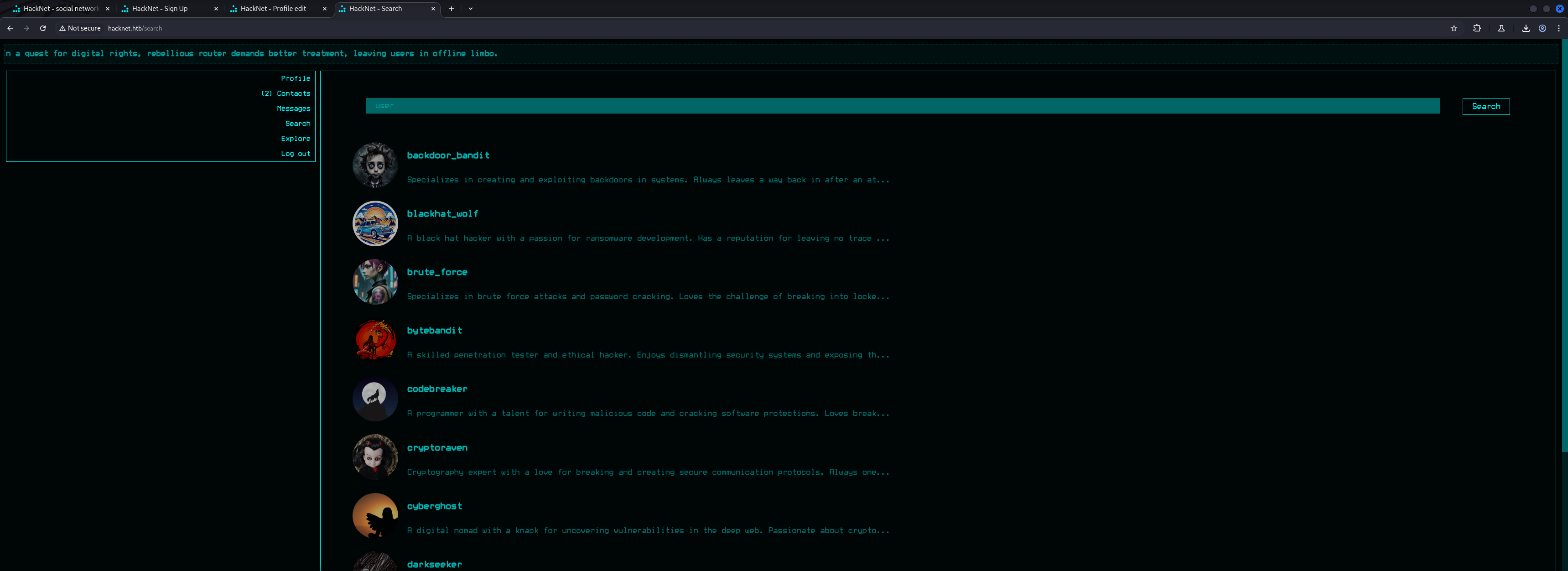Click the Not secure site info indicator
Viewport: 1568px width, 571px height.
80,28
